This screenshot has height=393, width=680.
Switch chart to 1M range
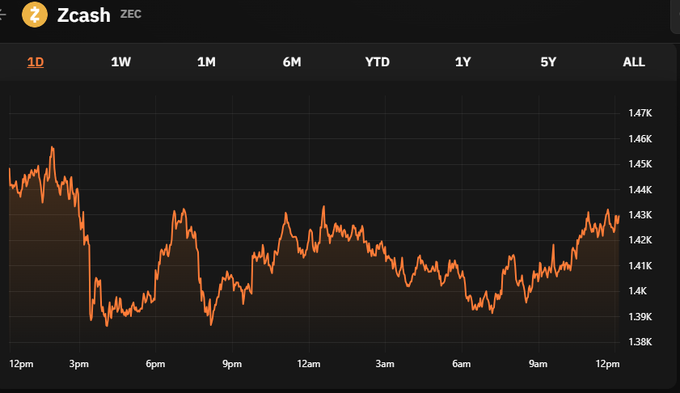206,62
